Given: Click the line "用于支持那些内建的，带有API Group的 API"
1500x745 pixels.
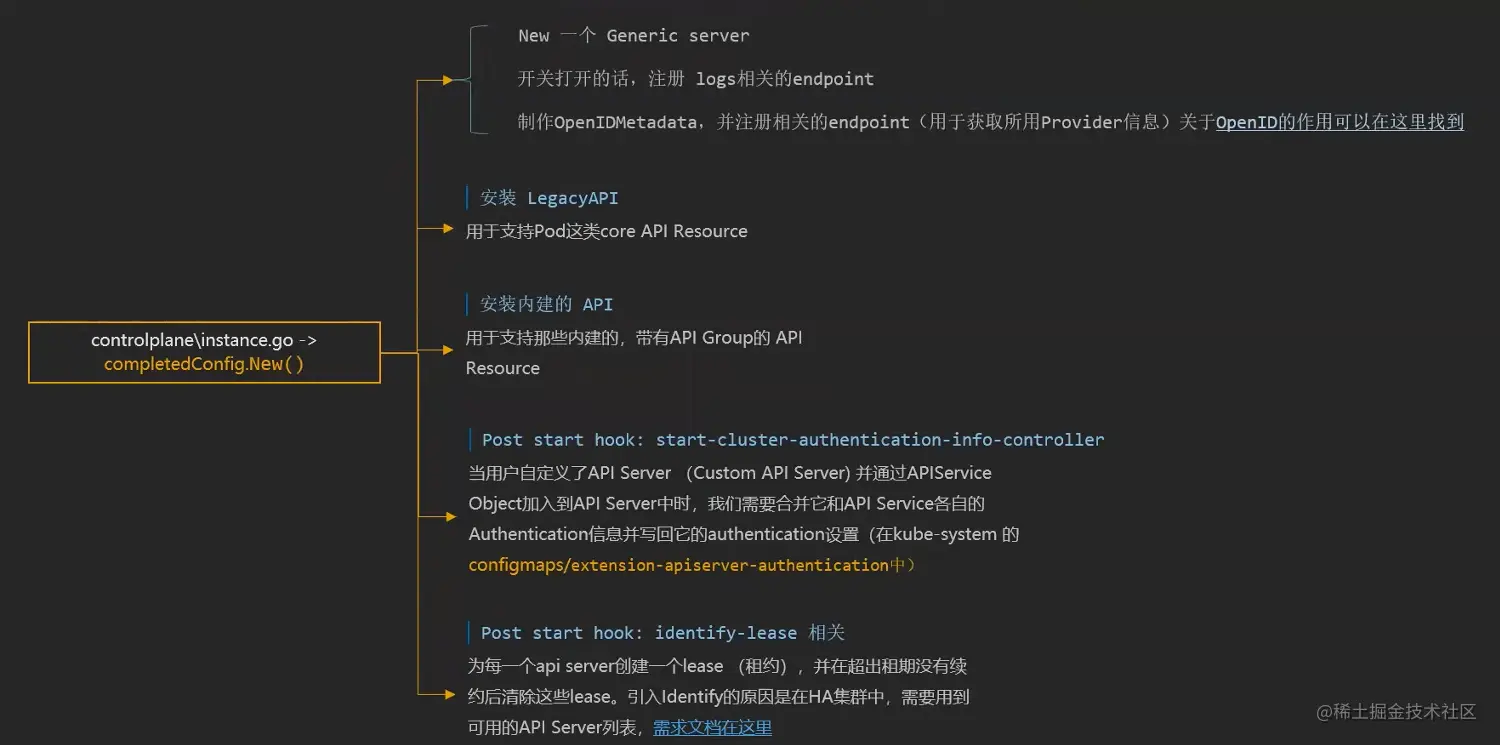Looking at the screenshot, I should coord(634,338).
